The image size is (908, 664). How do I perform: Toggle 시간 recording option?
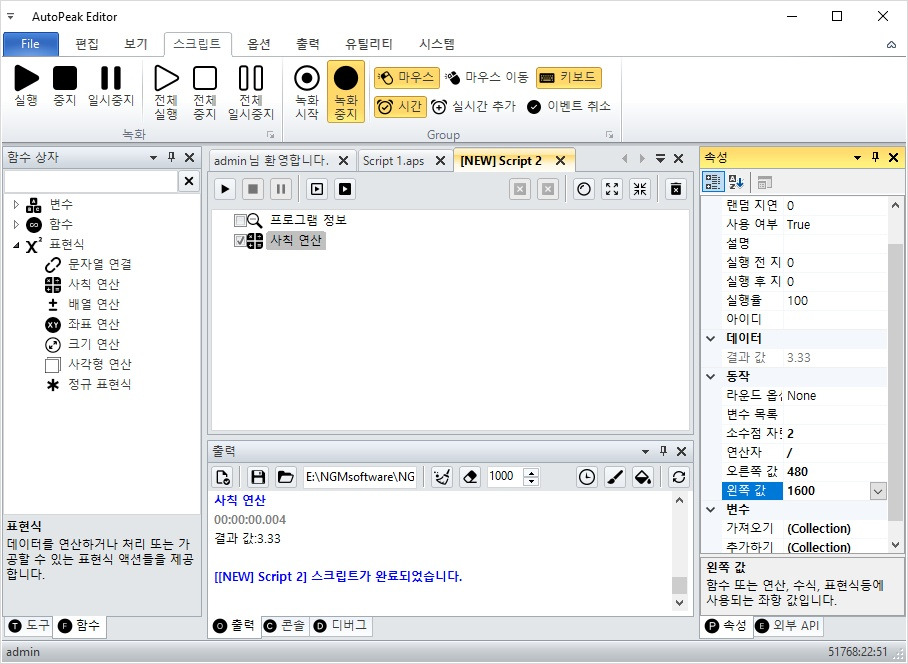coord(400,107)
